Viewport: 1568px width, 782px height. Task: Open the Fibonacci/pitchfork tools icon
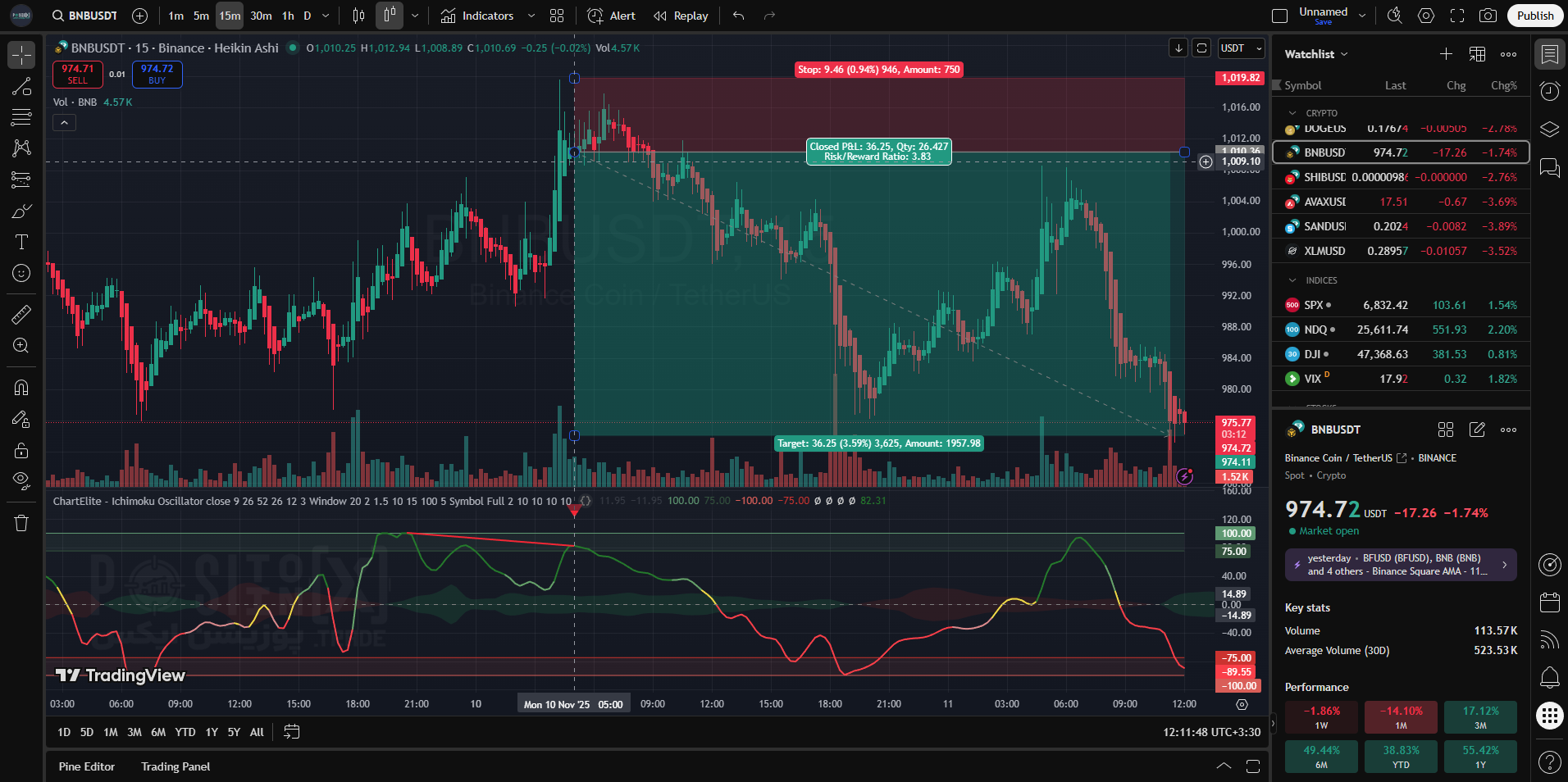pos(21,117)
